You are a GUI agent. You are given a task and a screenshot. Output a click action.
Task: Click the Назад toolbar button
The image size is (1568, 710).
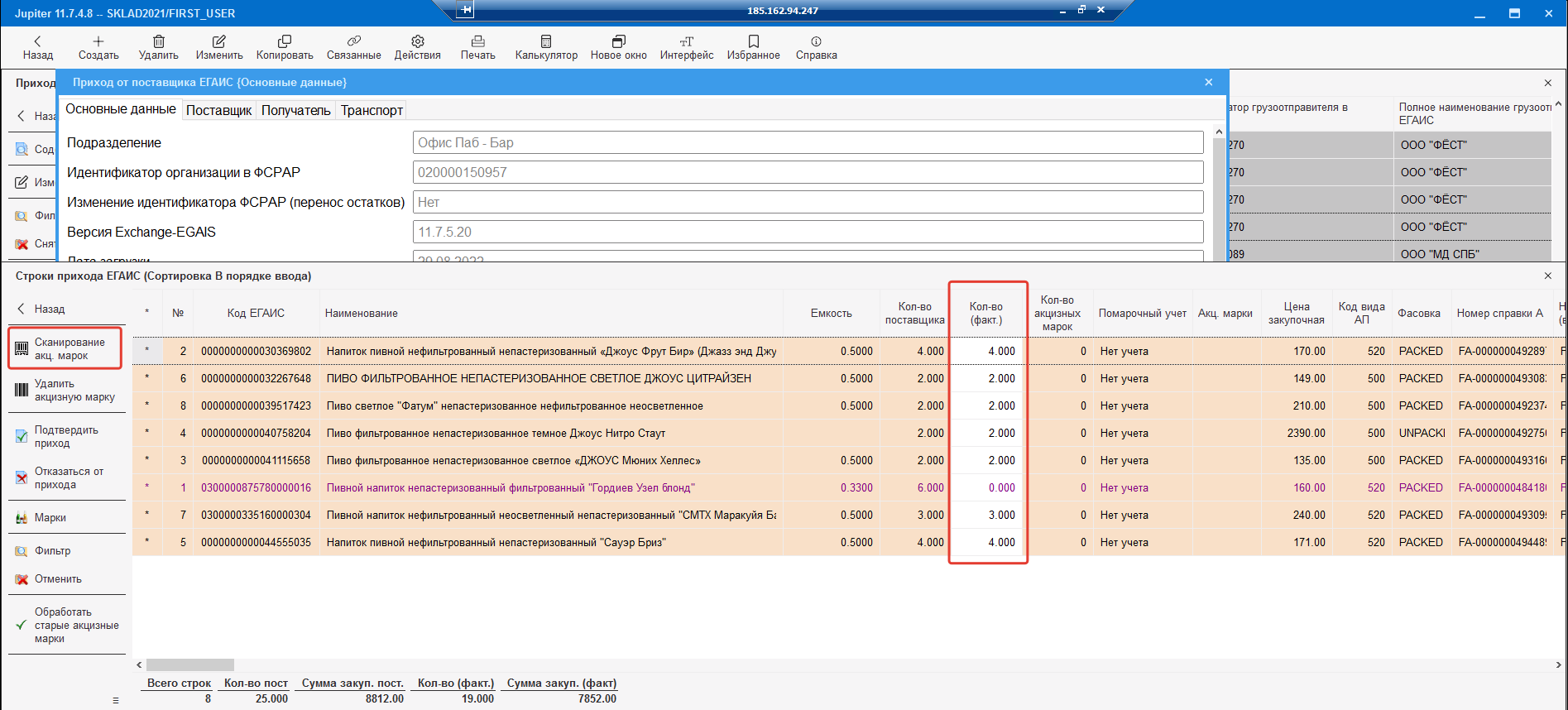click(37, 47)
